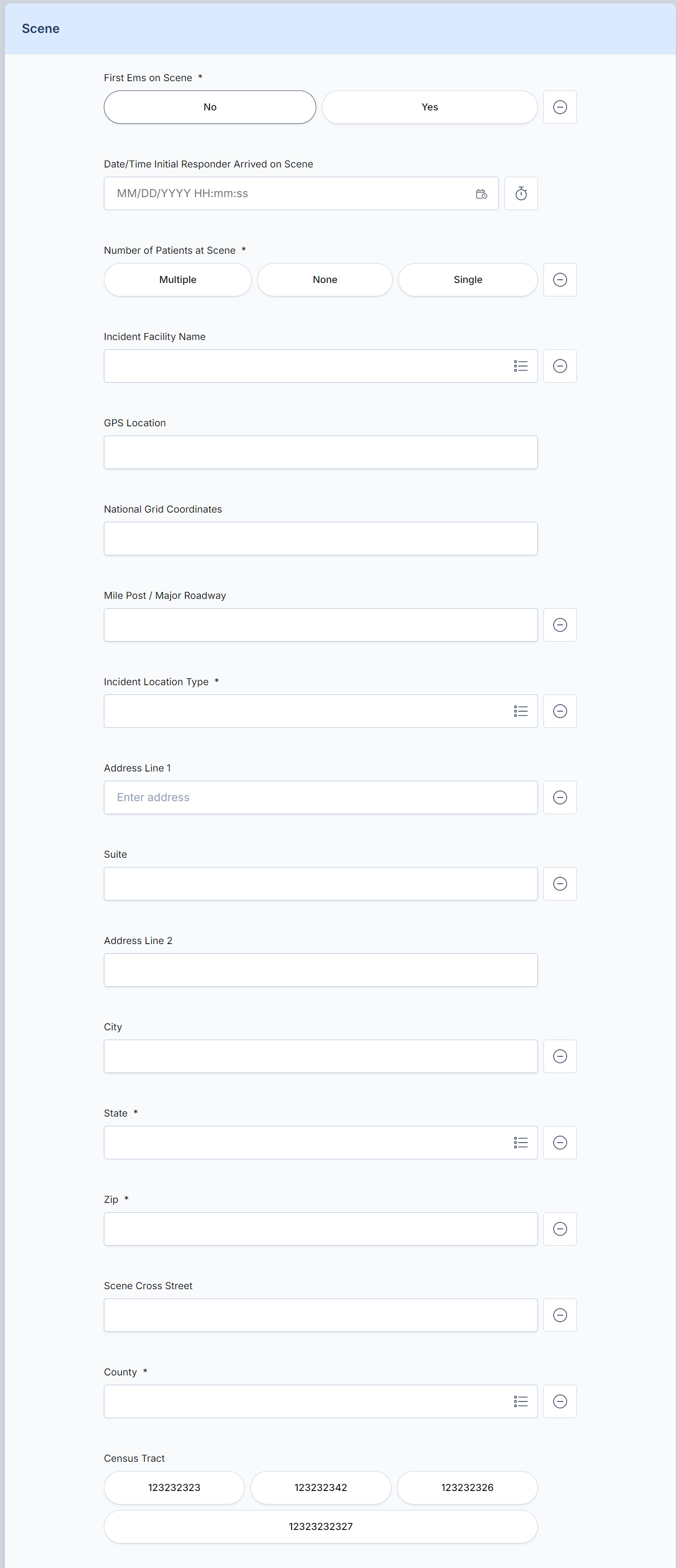Image resolution: width=677 pixels, height=1568 pixels.
Task: Expand the Incident Location Type dropdown list
Action: [521, 711]
